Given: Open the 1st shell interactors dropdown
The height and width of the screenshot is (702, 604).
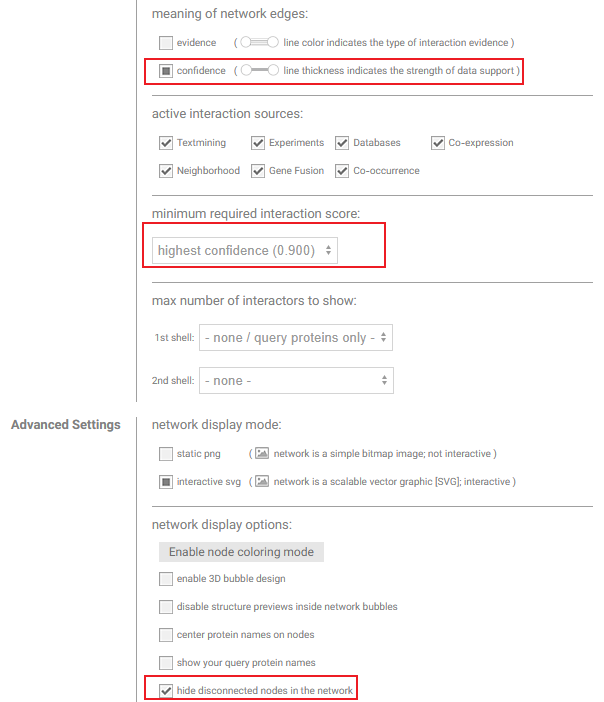Looking at the screenshot, I should (296, 337).
